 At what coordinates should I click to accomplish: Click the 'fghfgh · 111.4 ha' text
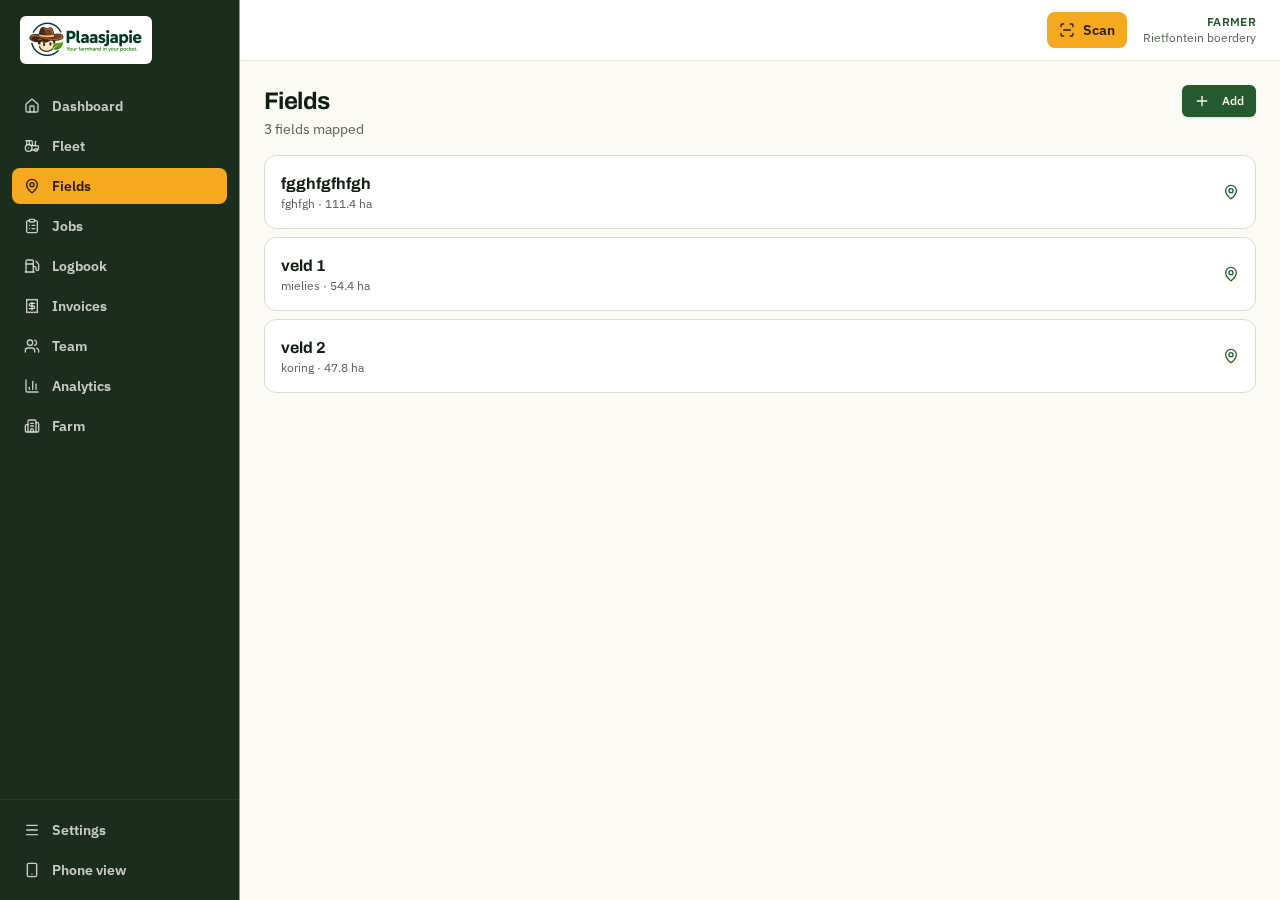tap(326, 204)
